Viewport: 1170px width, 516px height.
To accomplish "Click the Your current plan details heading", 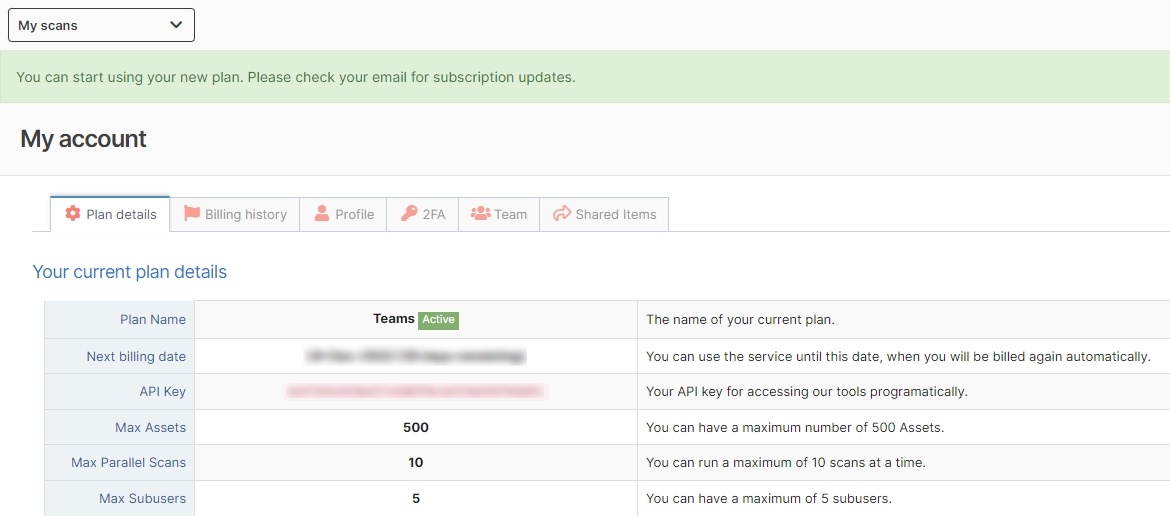I will [130, 272].
